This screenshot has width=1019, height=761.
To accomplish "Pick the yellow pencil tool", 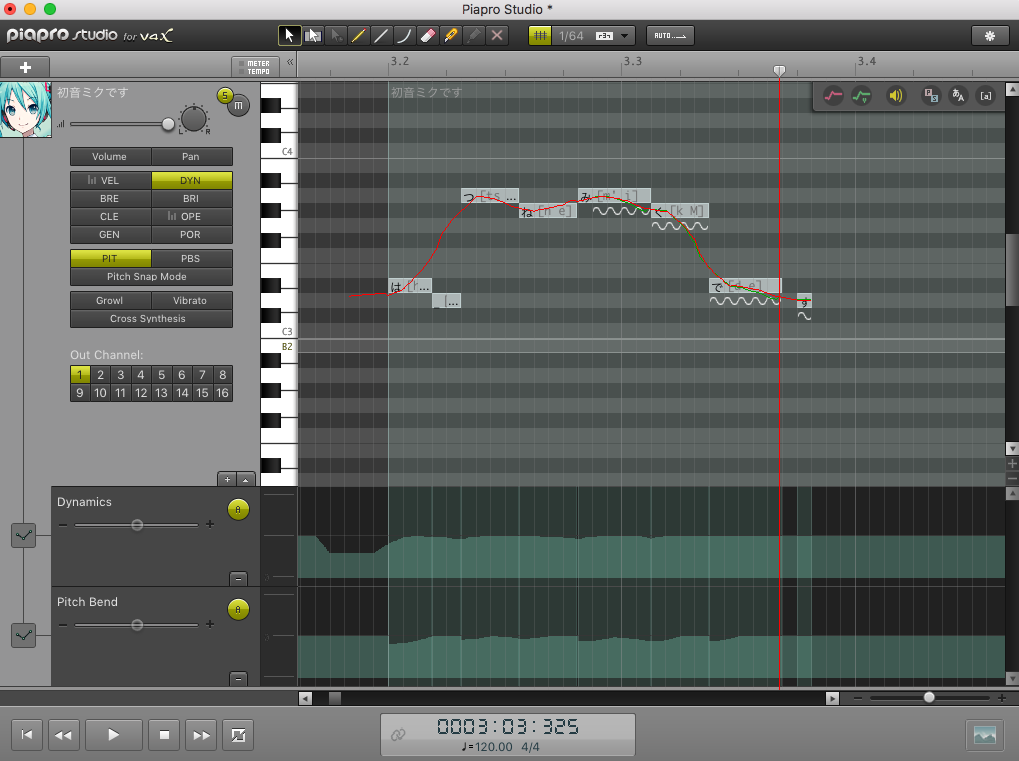I will tap(358, 36).
